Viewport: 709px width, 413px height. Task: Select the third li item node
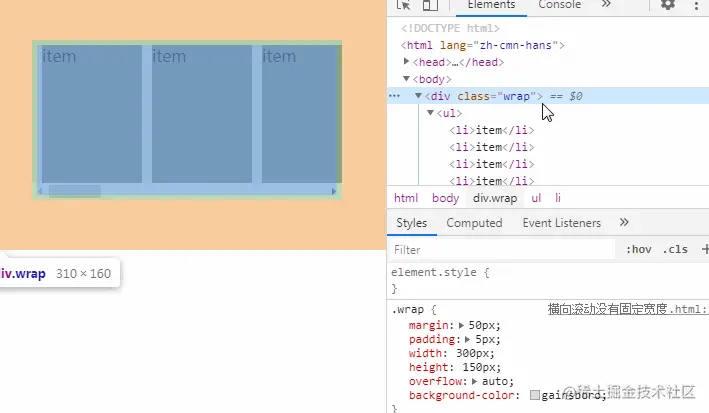(492, 164)
